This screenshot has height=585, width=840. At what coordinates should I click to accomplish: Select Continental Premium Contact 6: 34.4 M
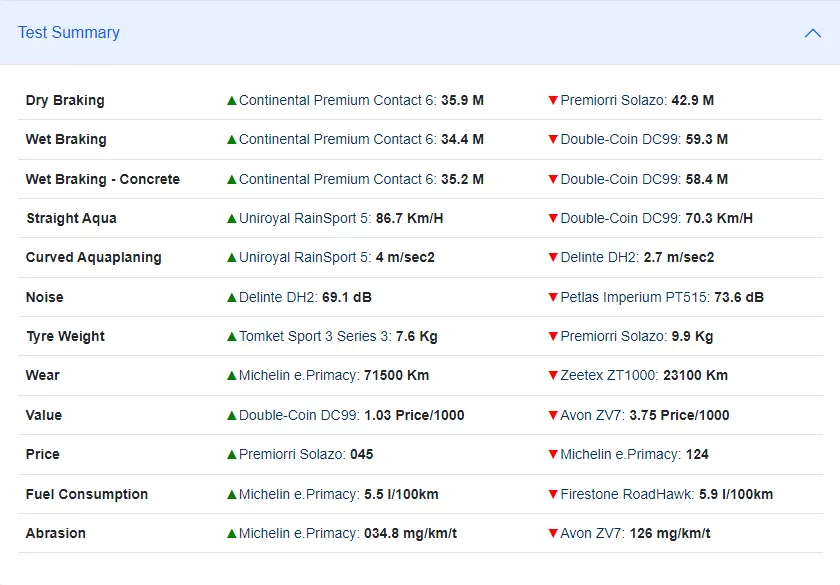[361, 139]
